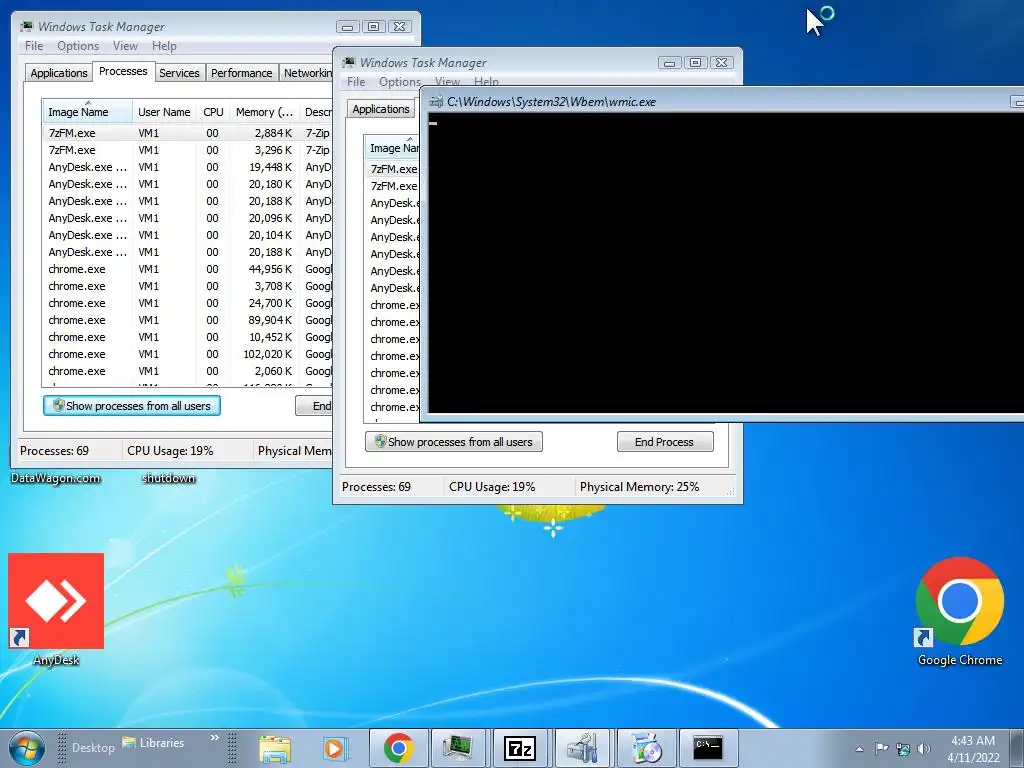
Task: Click CPU Usage: 19% in front status bar
Action: tap(492, 487)
